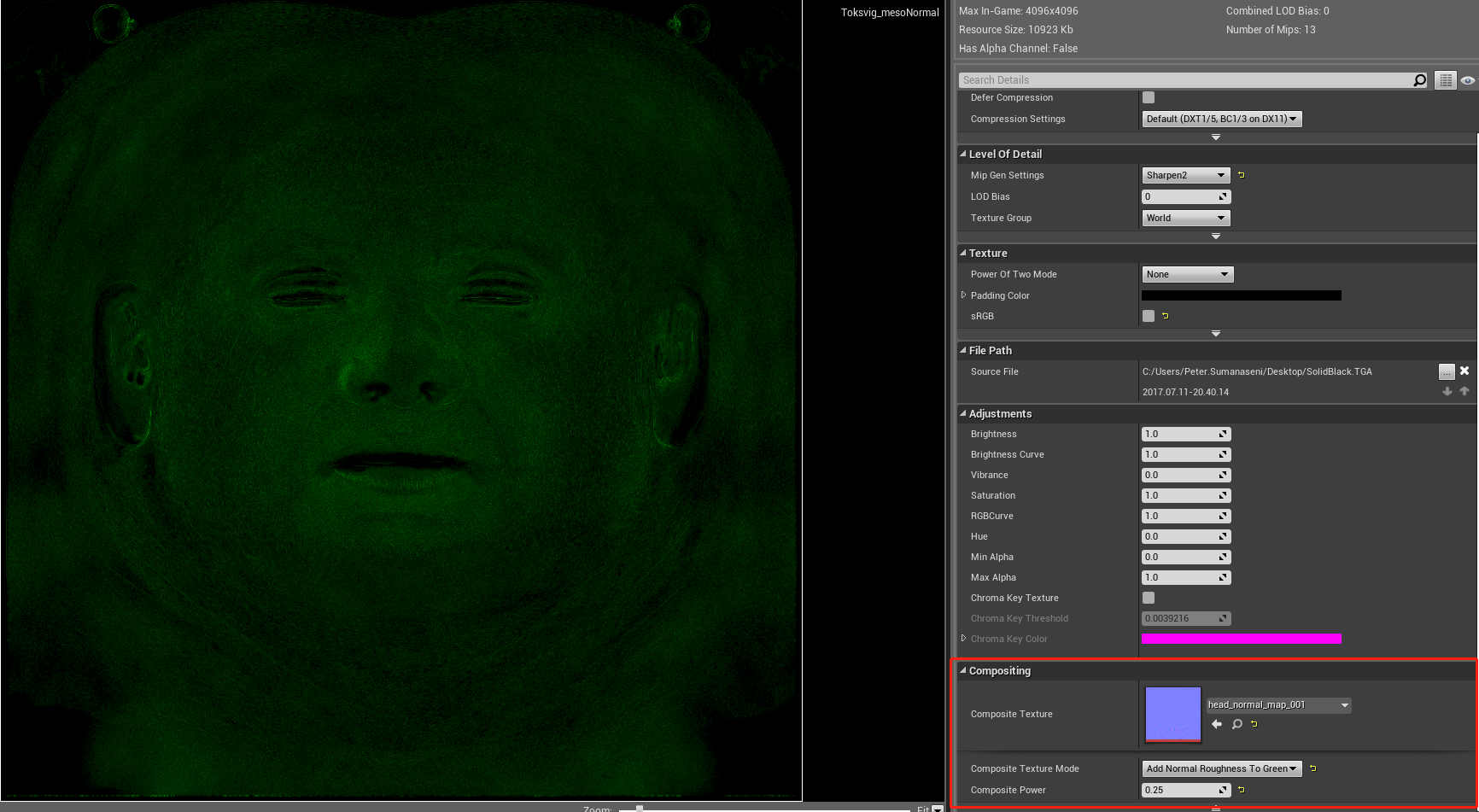Collapse the File Path section
Screen dimensions: 1479x812
[x=963, y=350]
